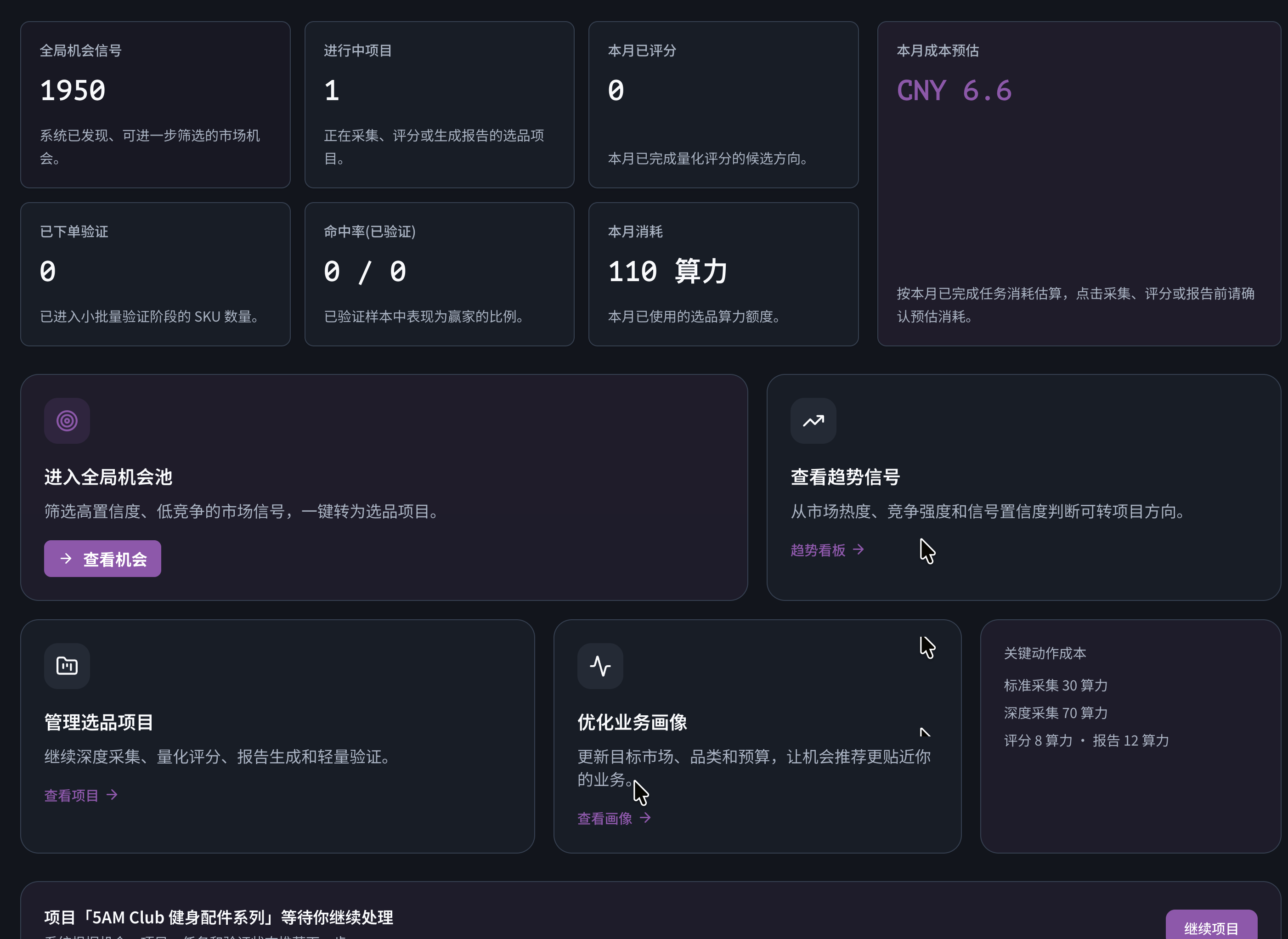The width and height of the screenshot is (1288, 939).
Task: Click the arrow next to 趋势看板
Action: [x=859, y=549]
